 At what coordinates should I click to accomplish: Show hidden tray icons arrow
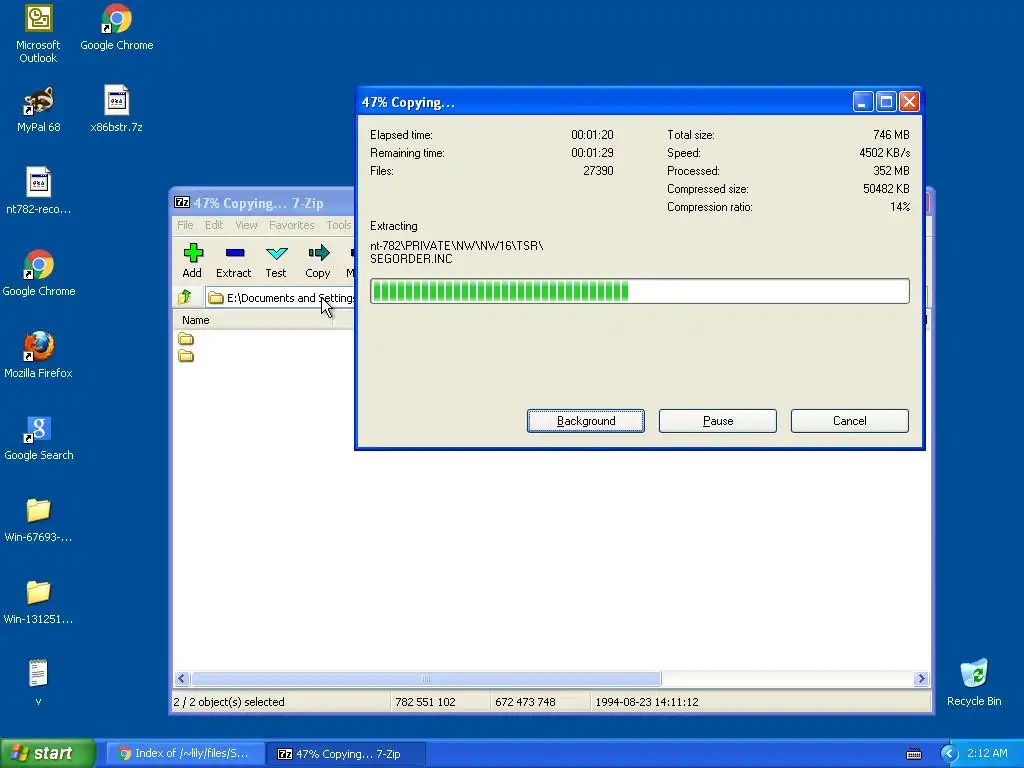[x=949, y=754]
